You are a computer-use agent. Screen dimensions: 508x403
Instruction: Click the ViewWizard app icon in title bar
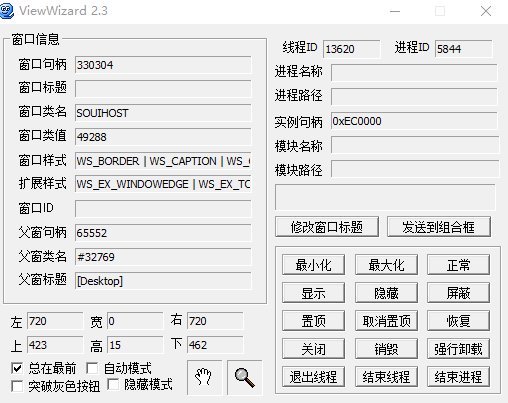pyautogui.click(x=7, y=10)
